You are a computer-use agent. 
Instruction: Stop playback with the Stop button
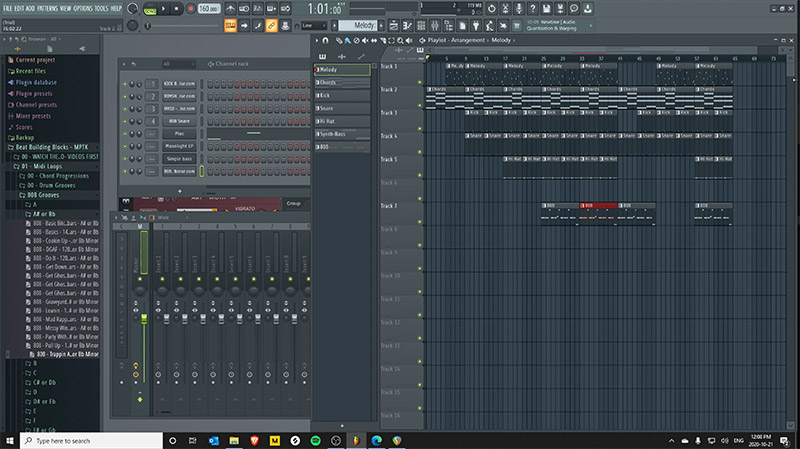(x=177, y=9)
